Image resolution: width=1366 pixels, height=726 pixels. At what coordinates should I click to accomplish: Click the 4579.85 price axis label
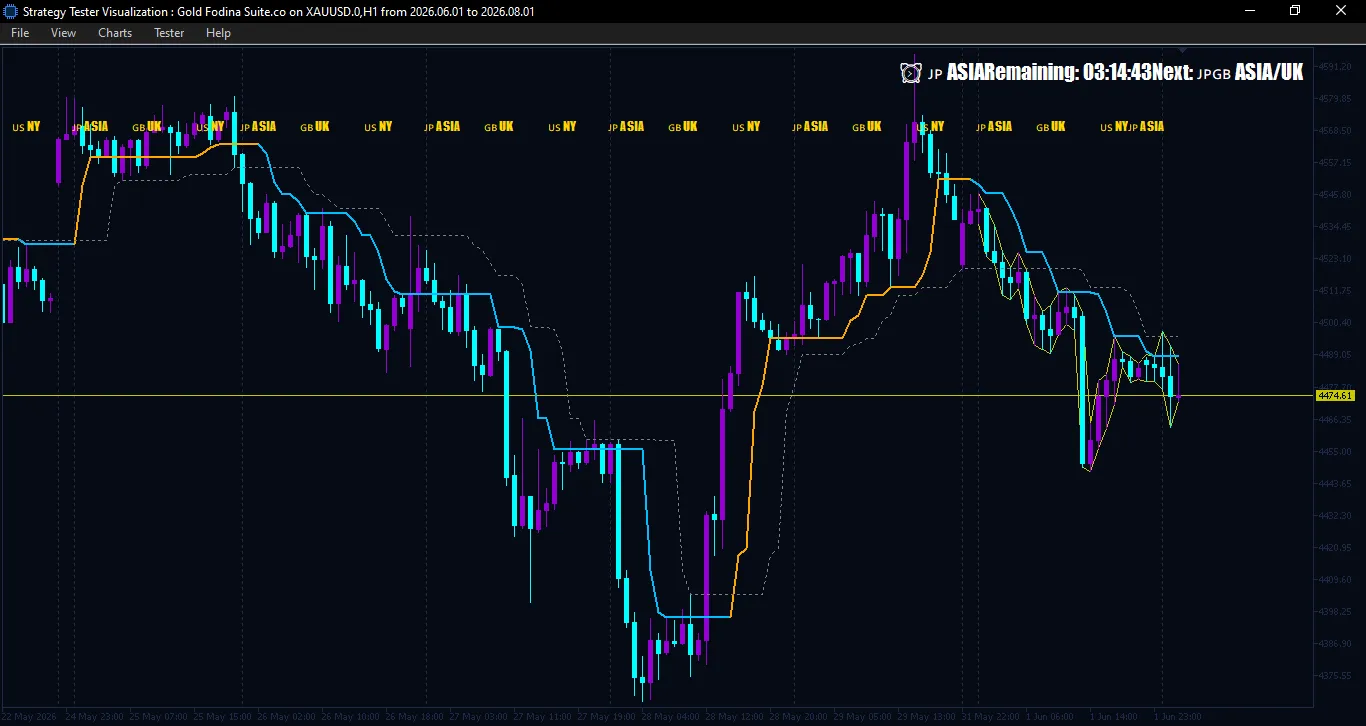tap(1335, 98)
